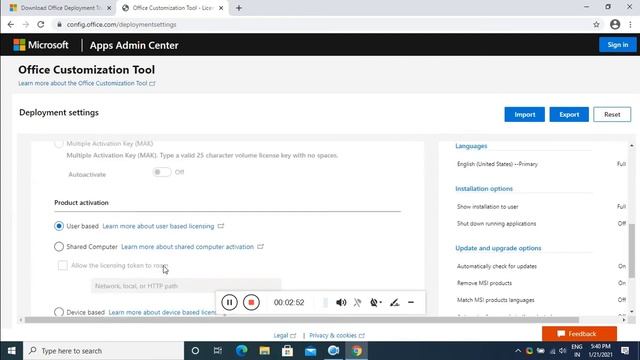Minimize the recorder toolbar
Viewport: 640px width, 360px height.
click(411, 302)
